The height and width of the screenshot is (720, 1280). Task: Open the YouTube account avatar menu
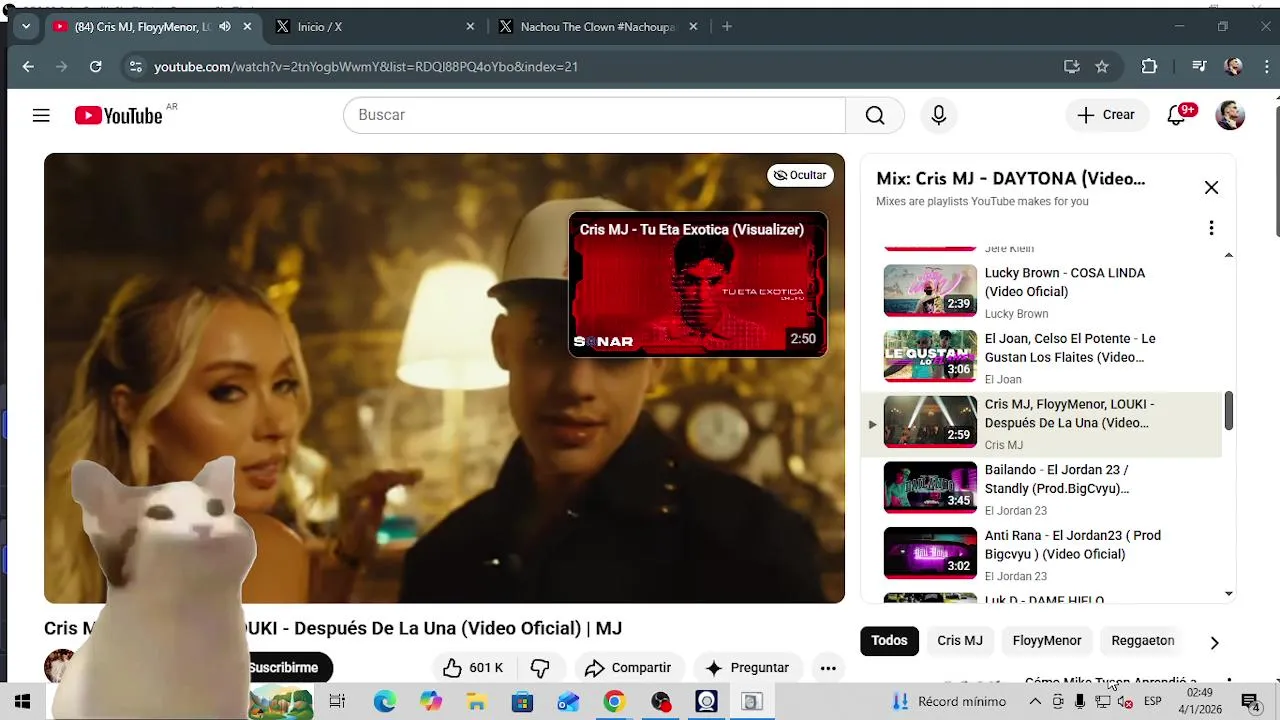point(1230,115)
